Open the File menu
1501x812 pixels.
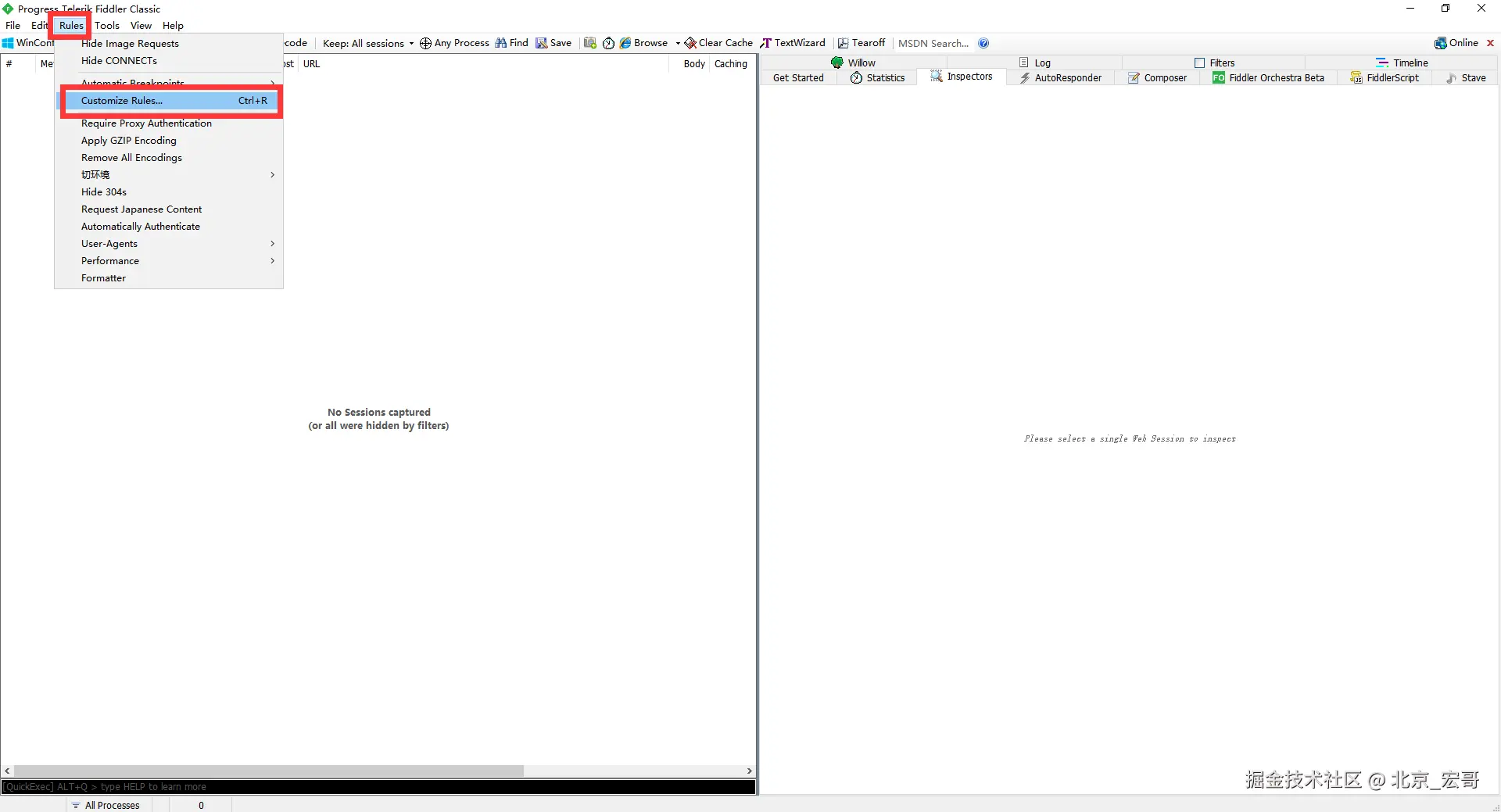point(13,26)
